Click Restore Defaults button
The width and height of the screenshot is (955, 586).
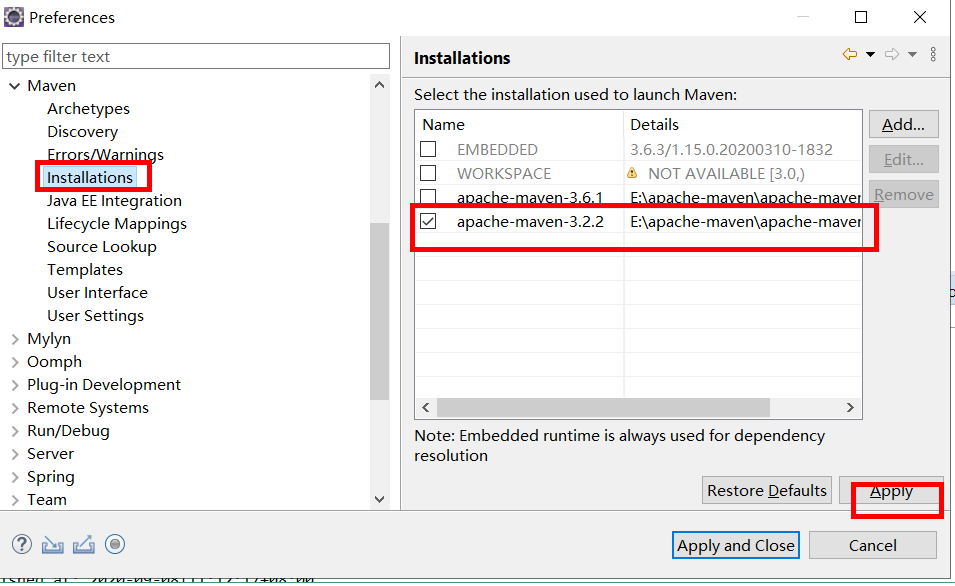point(767,490)
